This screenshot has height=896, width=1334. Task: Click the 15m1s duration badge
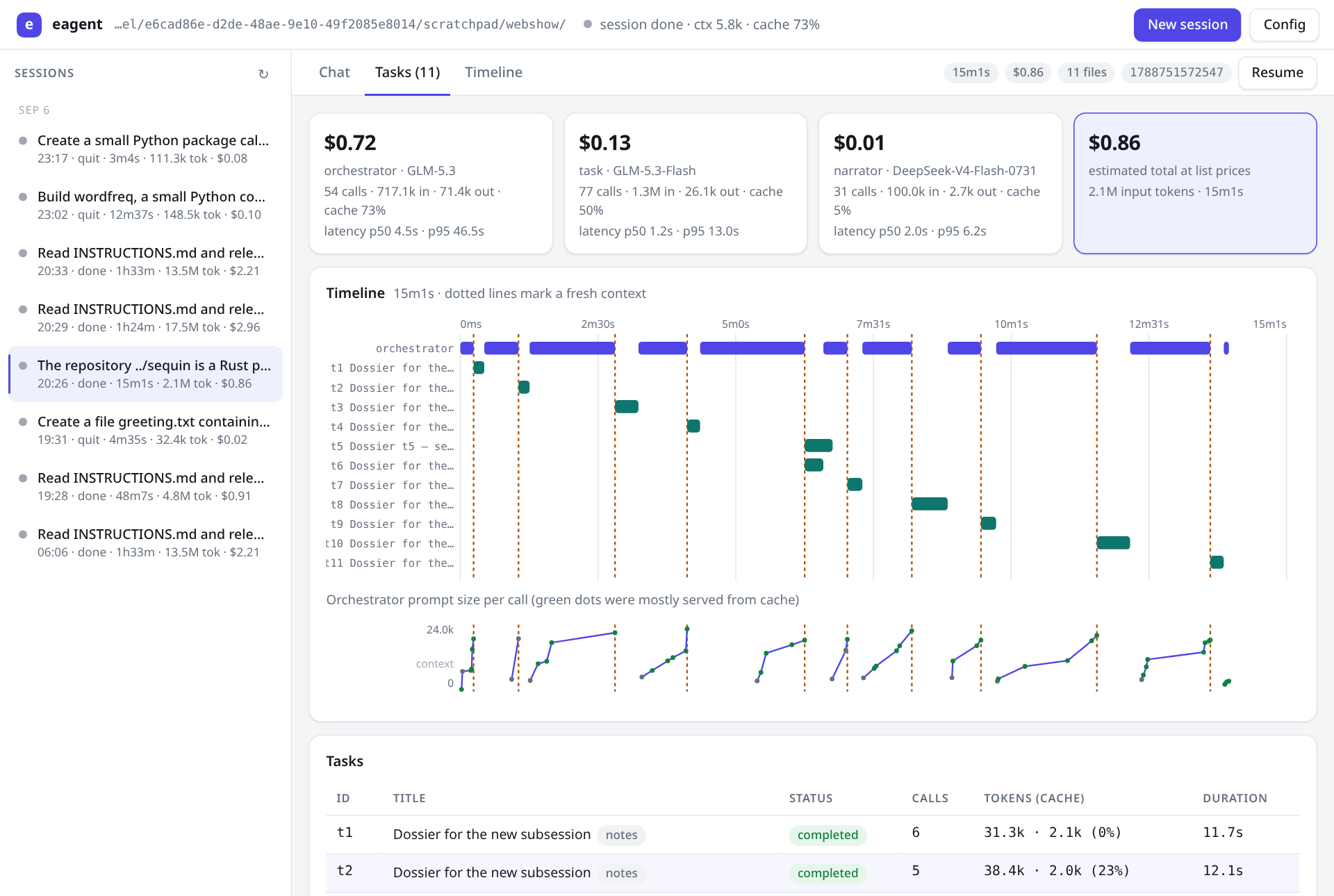click(971, 72)
